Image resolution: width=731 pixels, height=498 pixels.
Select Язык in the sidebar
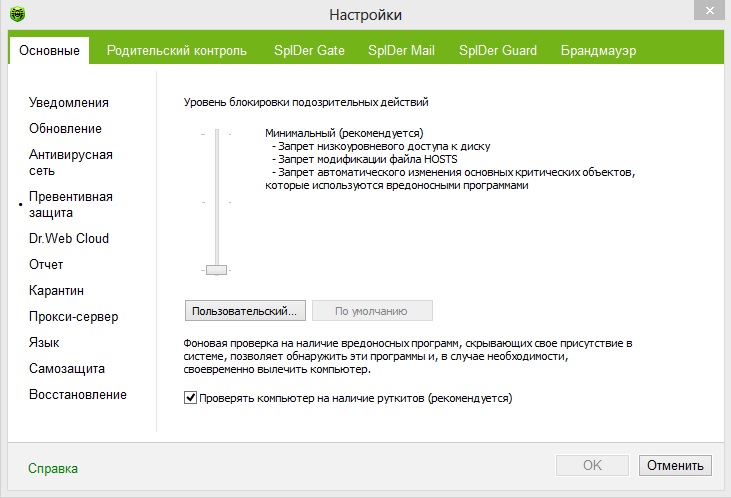tap(44, 343)
